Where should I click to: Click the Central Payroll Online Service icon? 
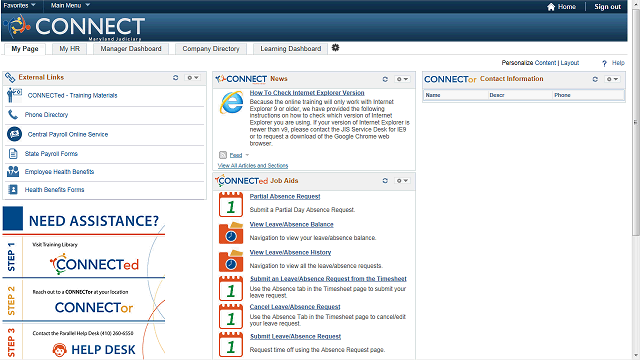[x=14, y=134]
